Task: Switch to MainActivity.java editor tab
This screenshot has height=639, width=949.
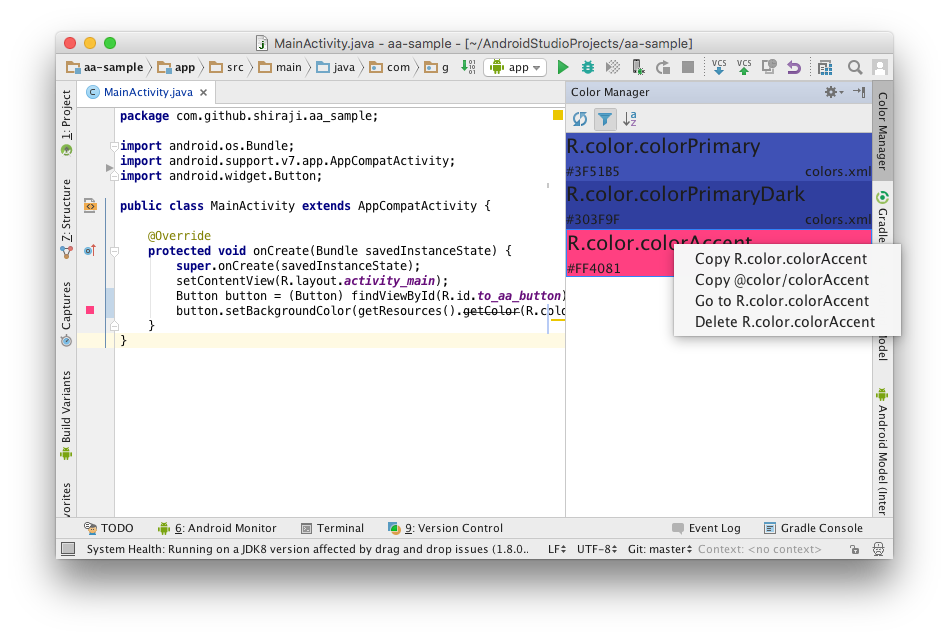Action: [x=148, y=92]
